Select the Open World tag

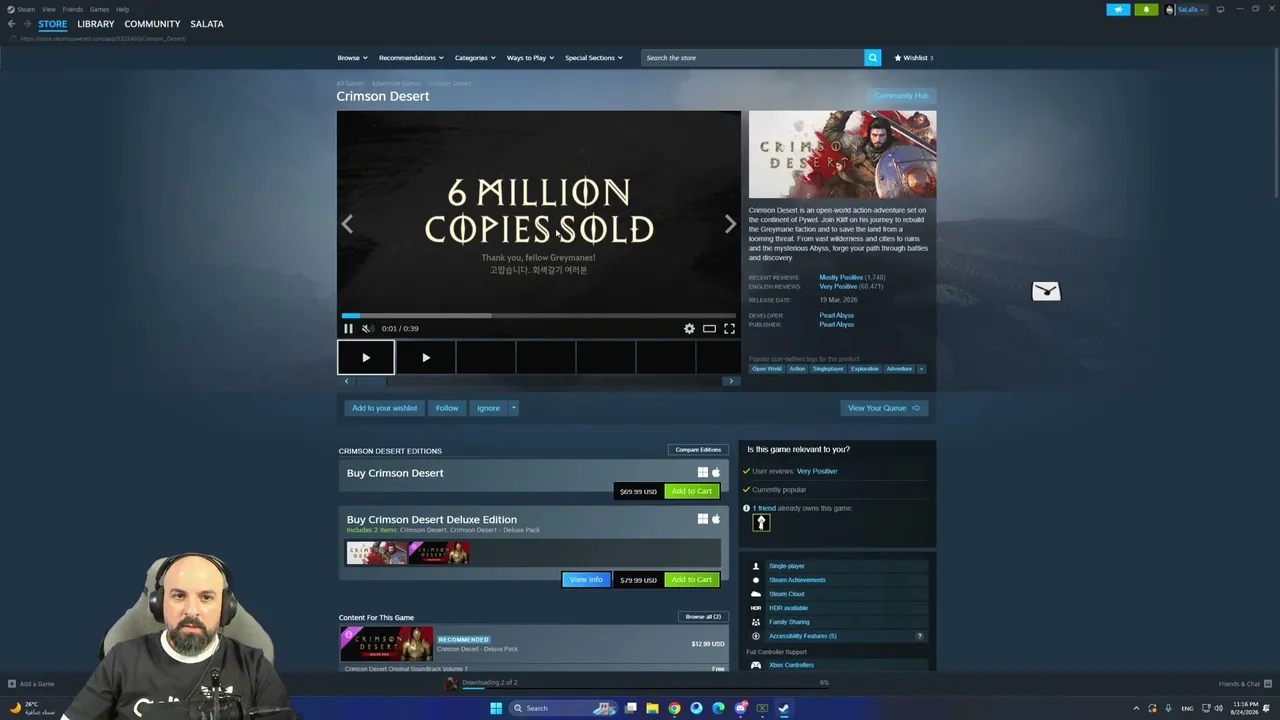tap(767, 369)
